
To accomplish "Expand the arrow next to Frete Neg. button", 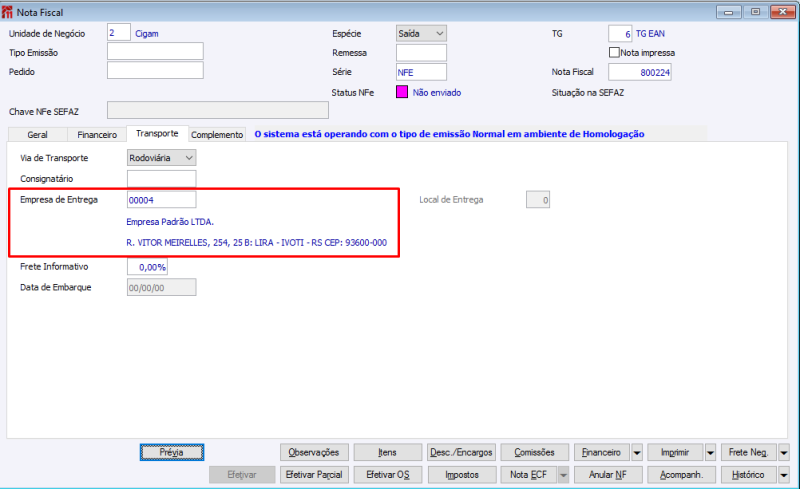I will (x=784, y=452).
